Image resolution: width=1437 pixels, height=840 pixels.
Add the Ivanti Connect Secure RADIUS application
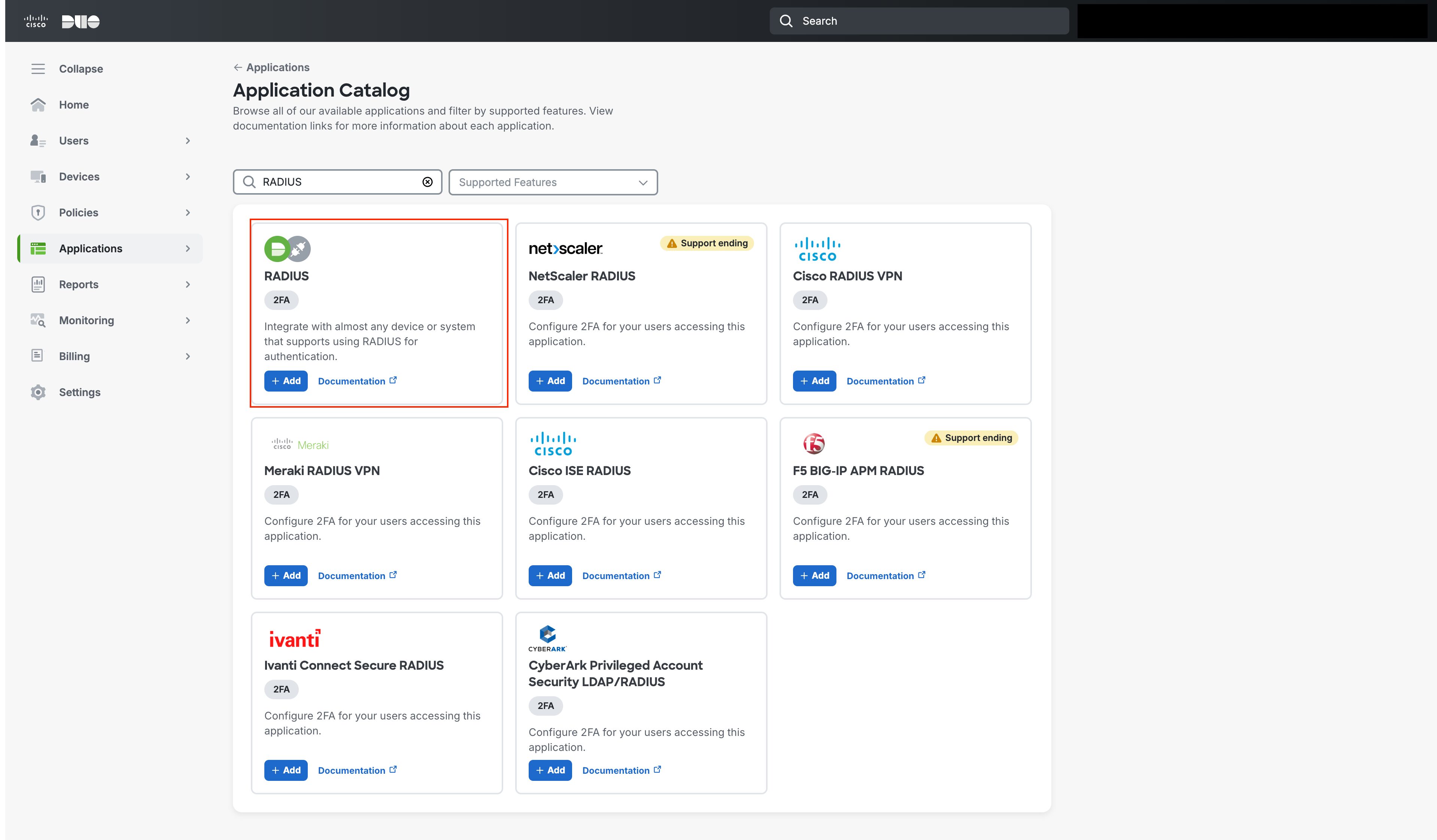(286, 770)
